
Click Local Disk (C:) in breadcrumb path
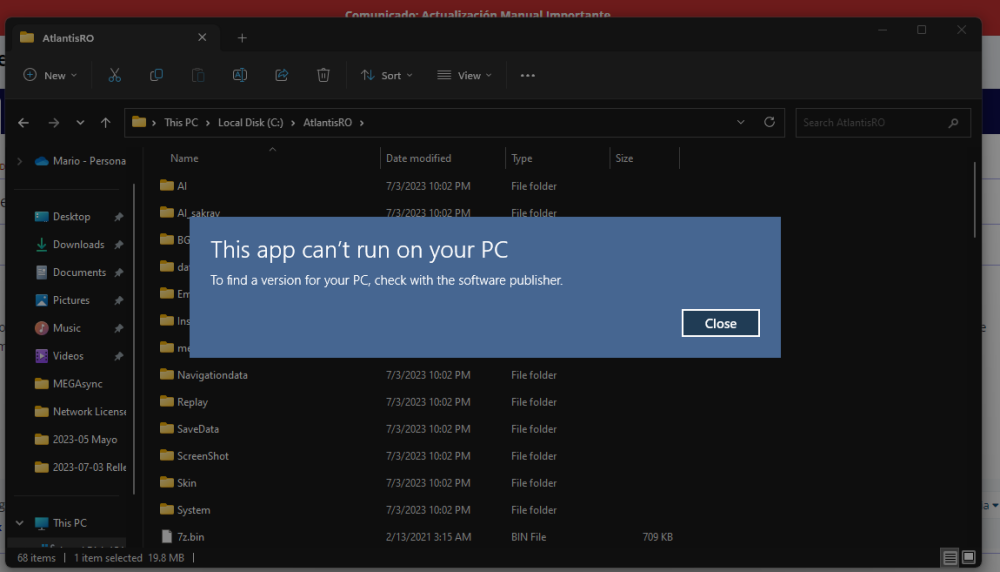click(250, 123)
